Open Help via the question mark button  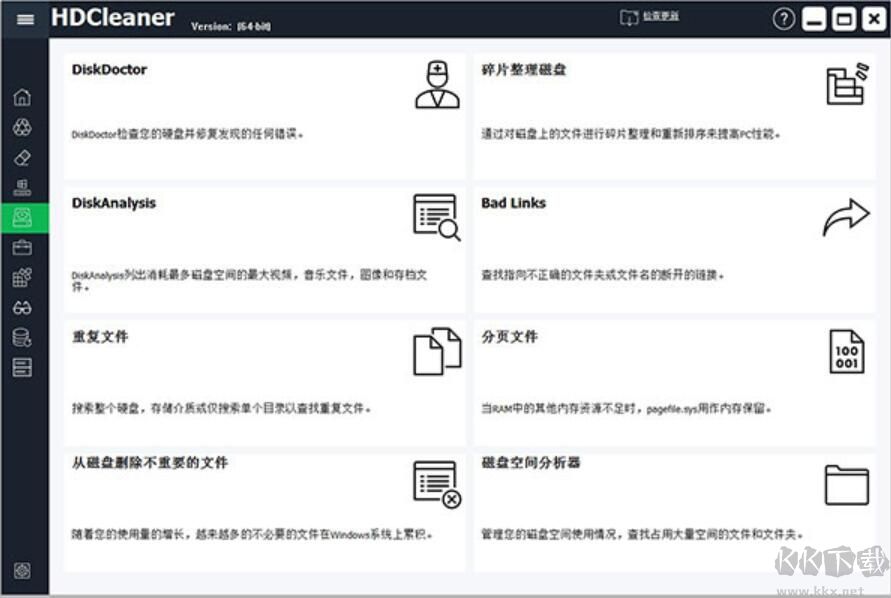(x=786, y=17)
